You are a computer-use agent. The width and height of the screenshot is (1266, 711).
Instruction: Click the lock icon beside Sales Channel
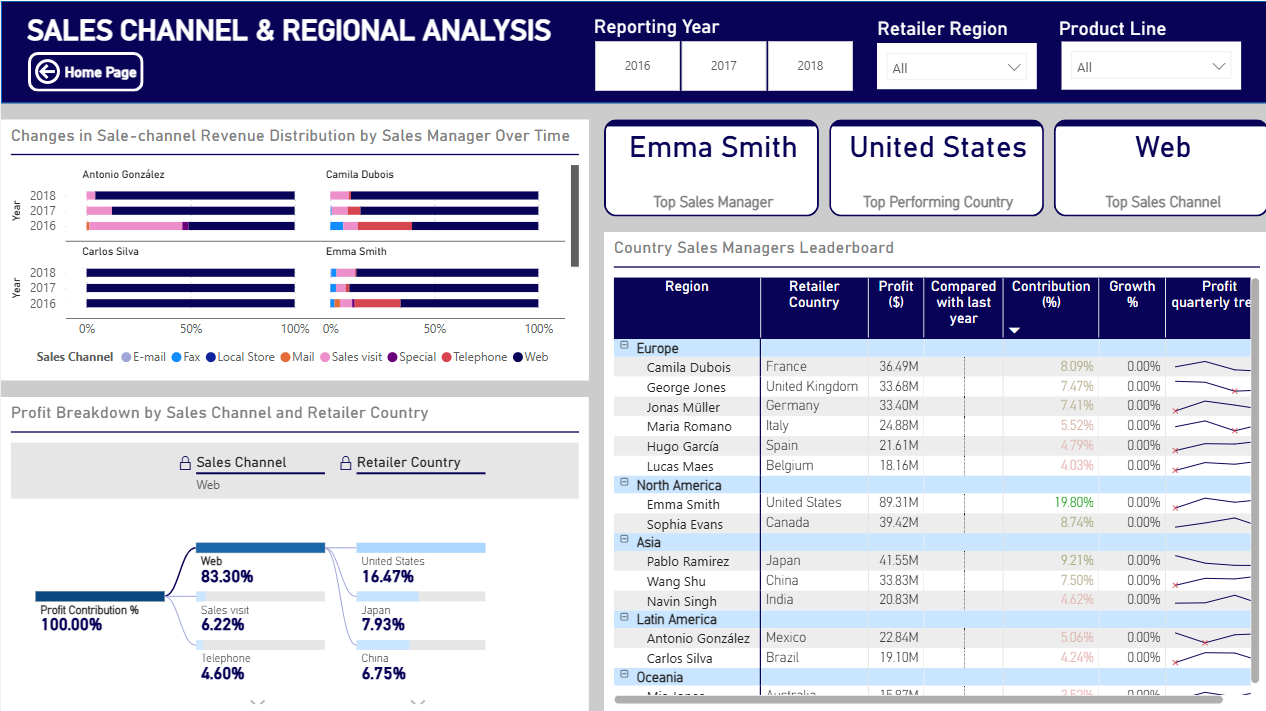point(184,463)
